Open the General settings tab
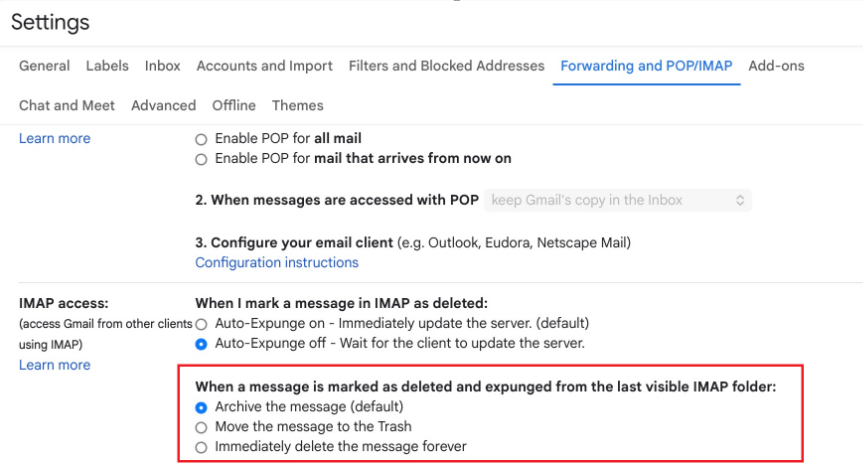863x464 pixels. [x=44, y=66]
